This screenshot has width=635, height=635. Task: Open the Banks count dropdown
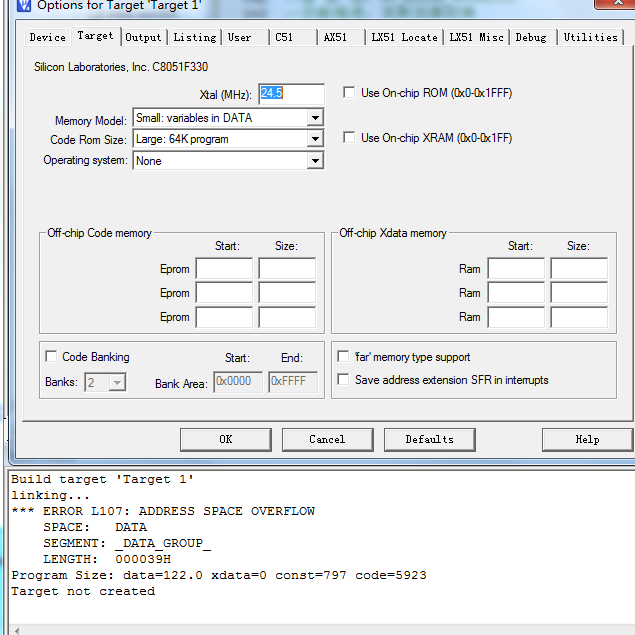pos(105,382)
